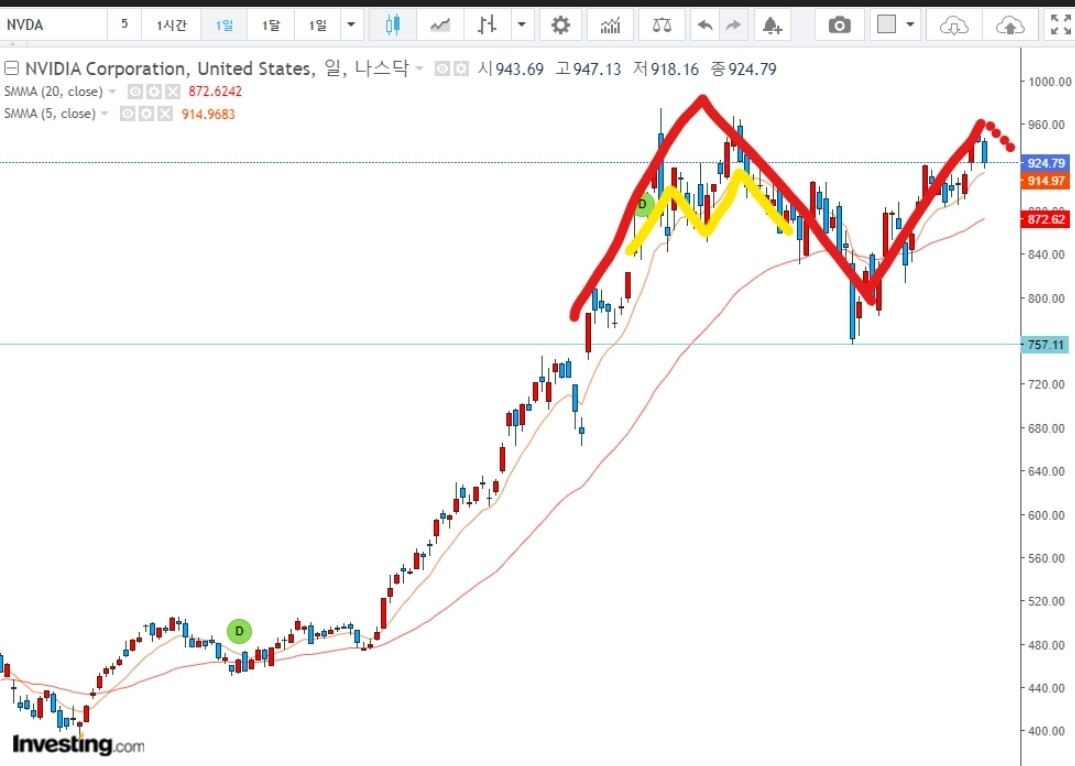This screenshot has height=766, width=1075.
Task: Expand arrow next to SMMA (20, close)
Action: [112, 91]
